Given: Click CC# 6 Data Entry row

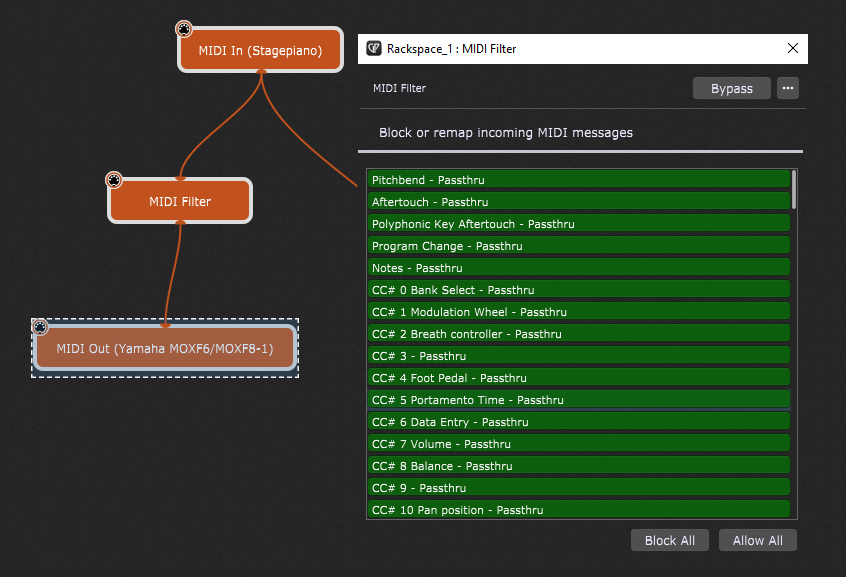Looking at the screenshot, I should click(x=579, y=422).
